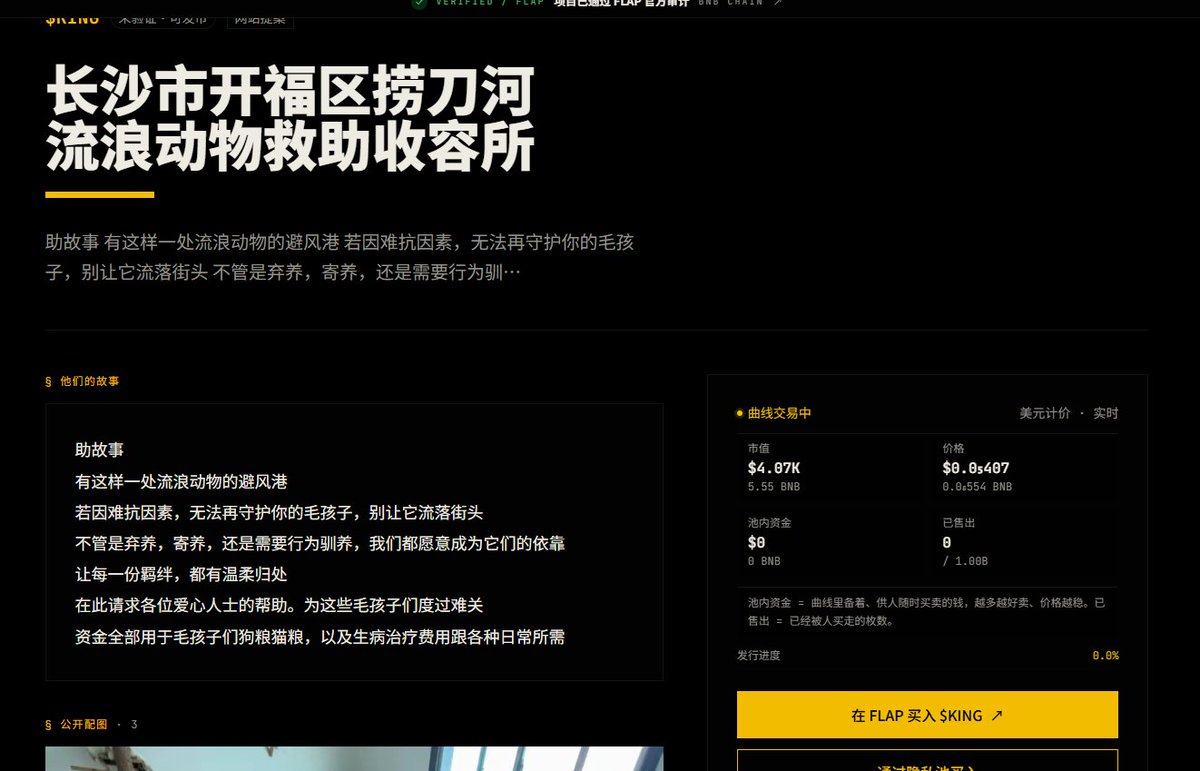This screenshot has width=1200, height=771.
Task: Click the yellow dot beside 曲线交易中
Action: pos(740,413)
